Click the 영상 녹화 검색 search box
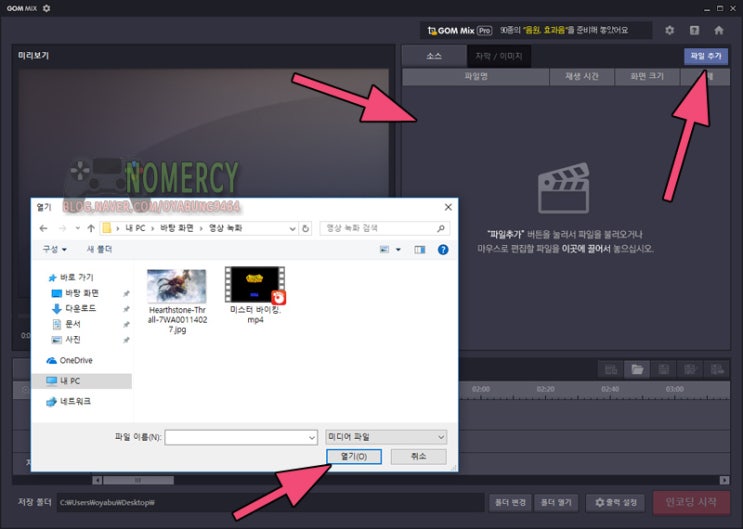Screen dimensions: 743x529 coord(384,228)
